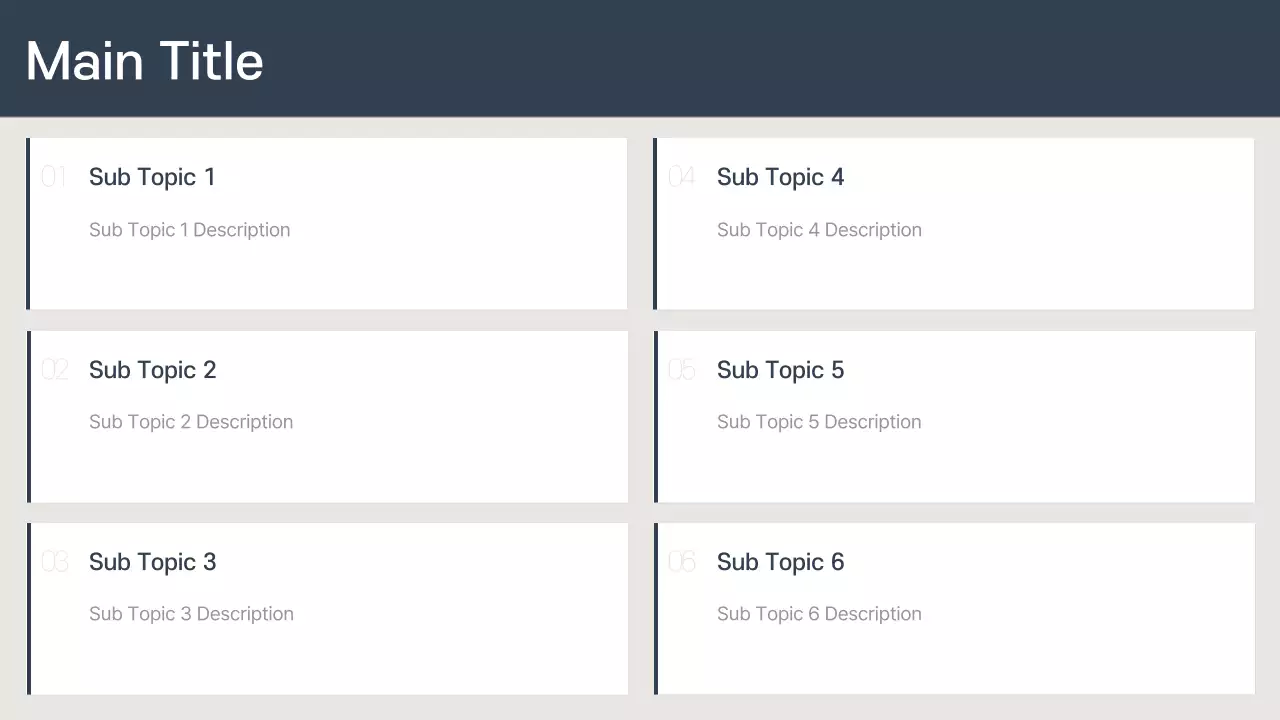The image size is (1280, 720).
Task: Click the faint 02 number label
Action: [54, 370]
